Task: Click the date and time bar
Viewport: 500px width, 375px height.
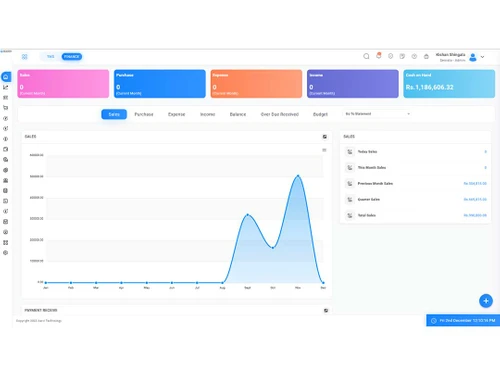Action: pos(463,321)
